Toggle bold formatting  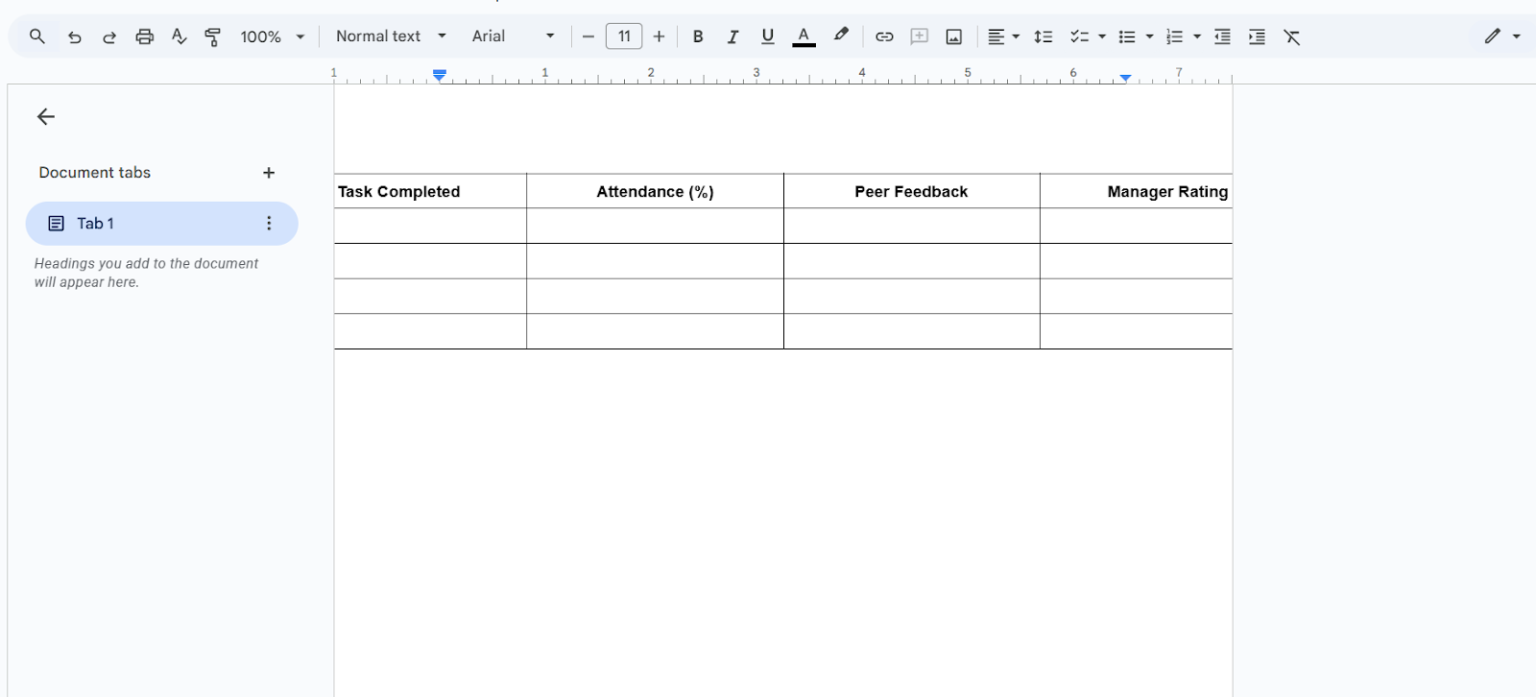point(698,36)
